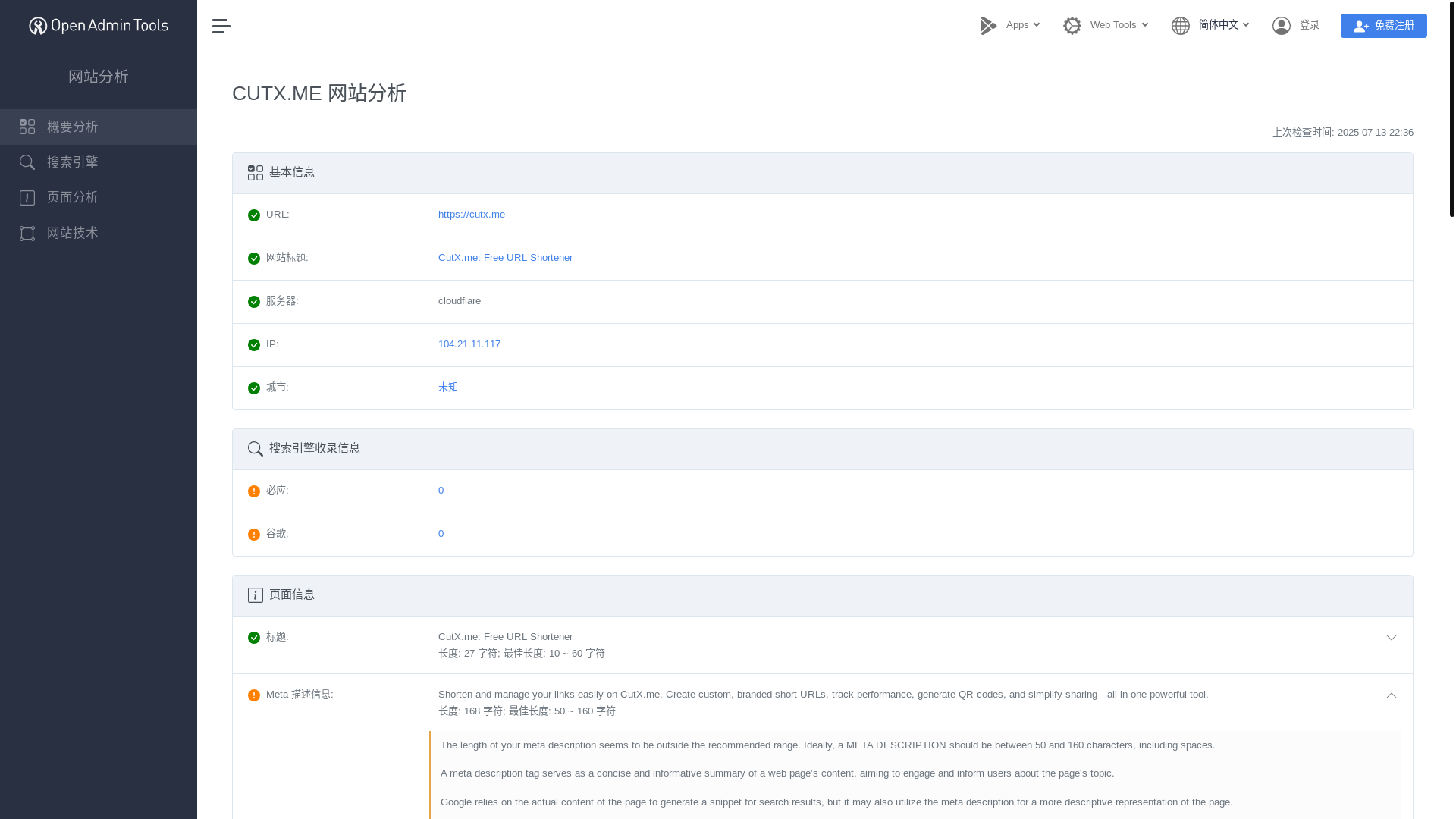Image resolution: width=1456 pixels, height=819 pixels.
Task: Click the cloudflare server value
Action: [x=460, y=301]
